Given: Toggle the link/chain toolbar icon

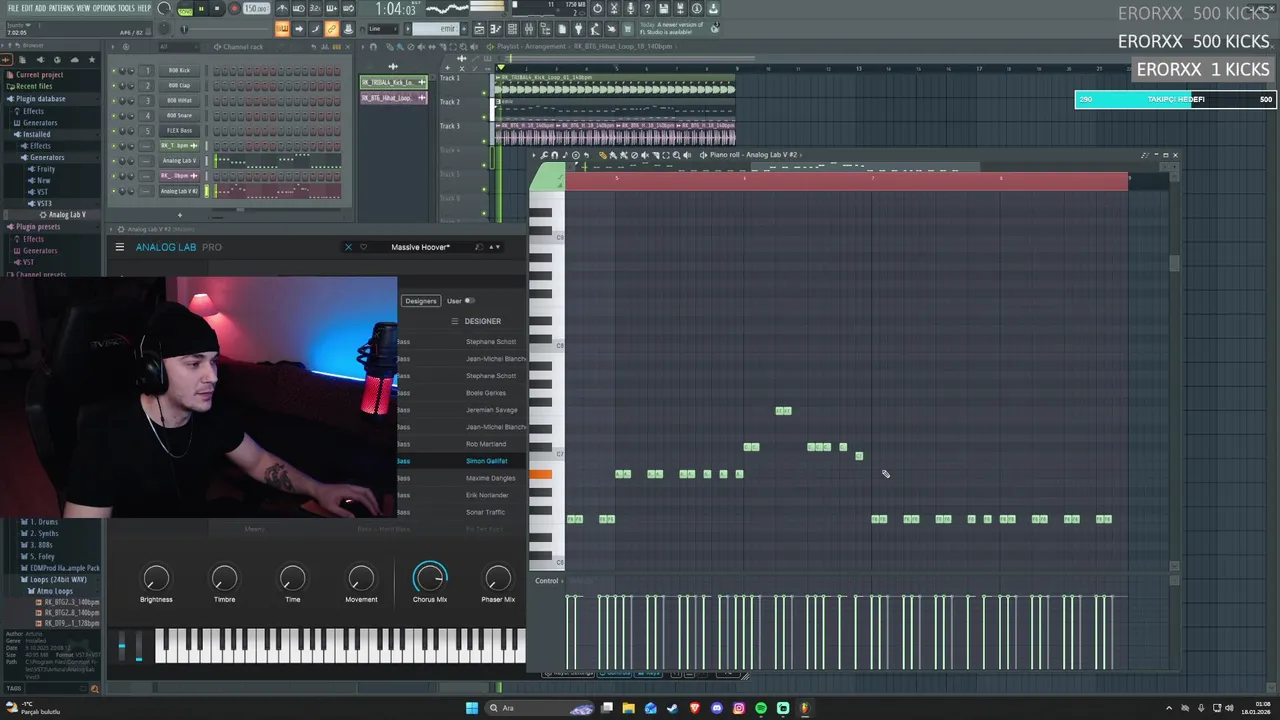Looking at the screenshot, I should pos(331,29).
